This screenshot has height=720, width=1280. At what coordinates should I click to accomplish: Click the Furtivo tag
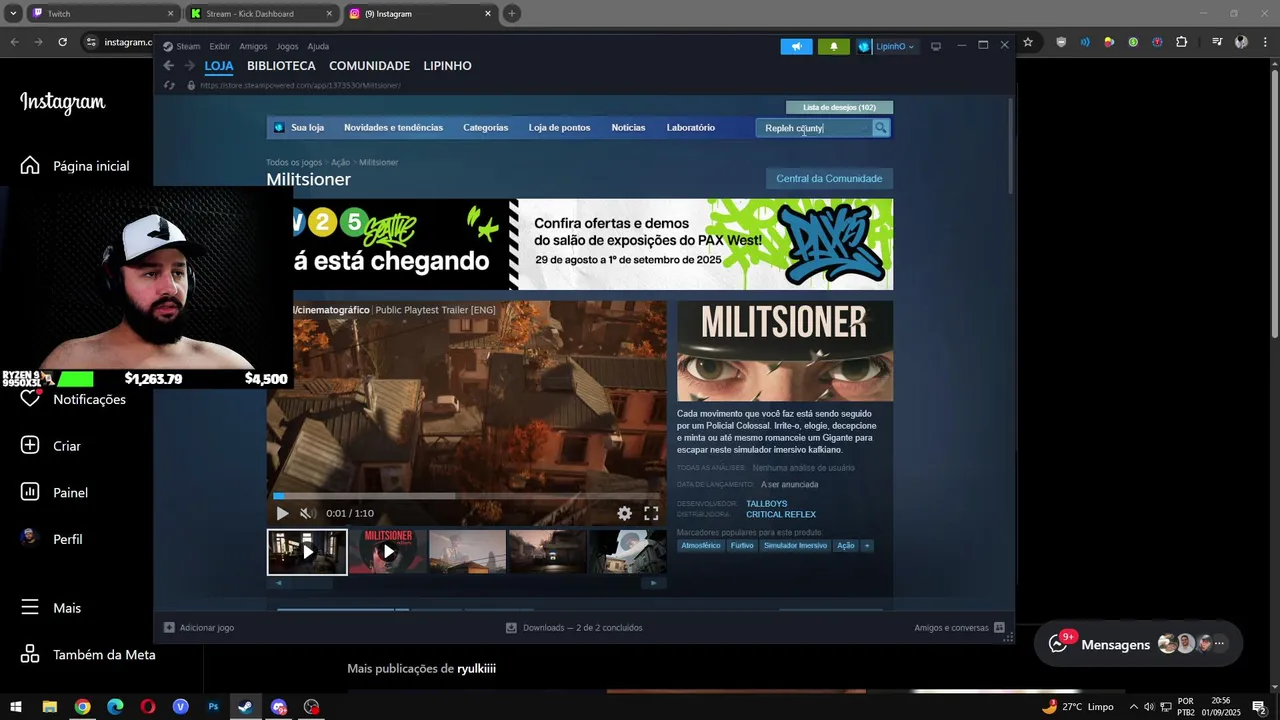(x=742, y=546)
